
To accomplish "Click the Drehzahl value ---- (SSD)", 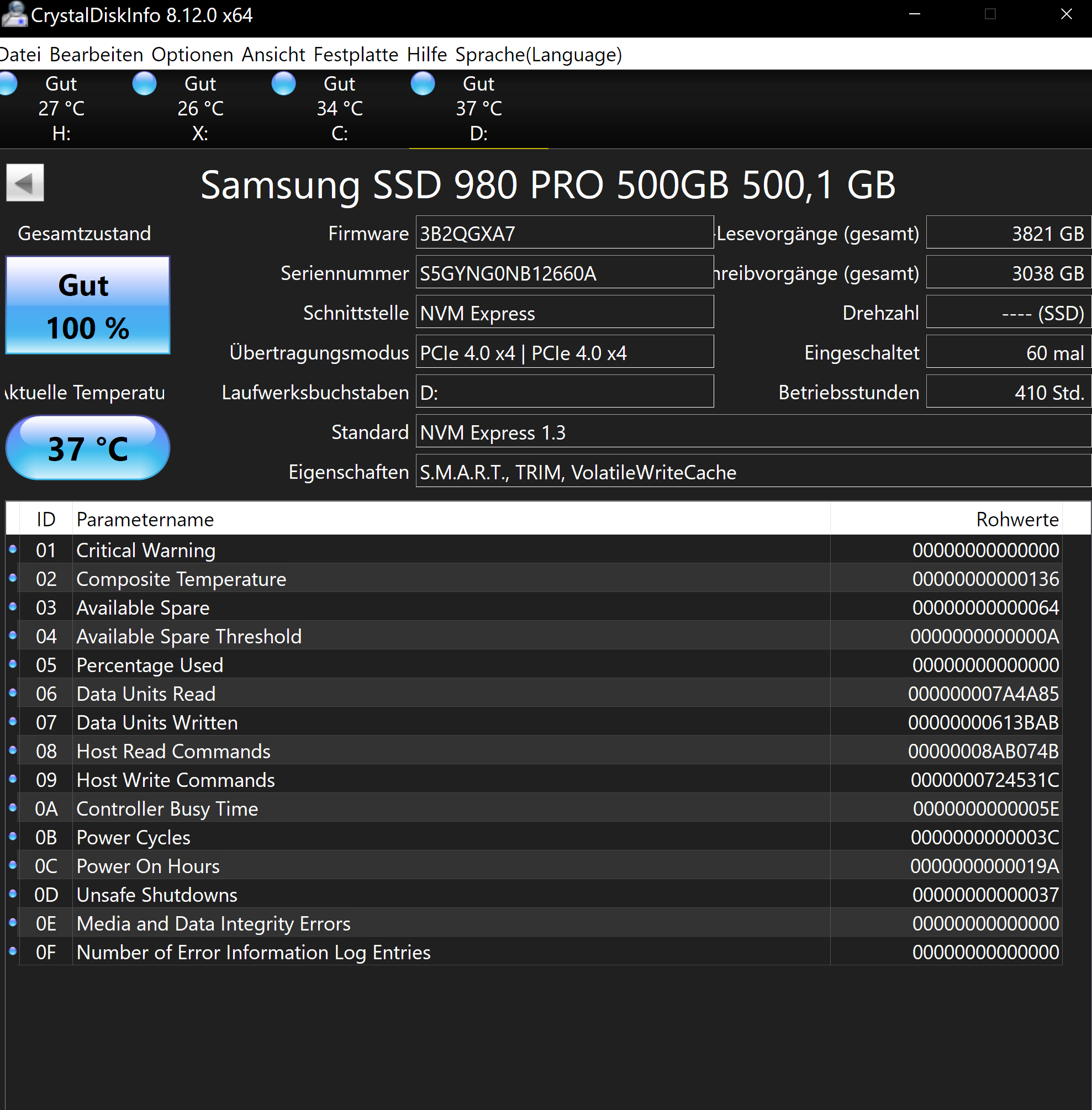I will click(1009, 312).
